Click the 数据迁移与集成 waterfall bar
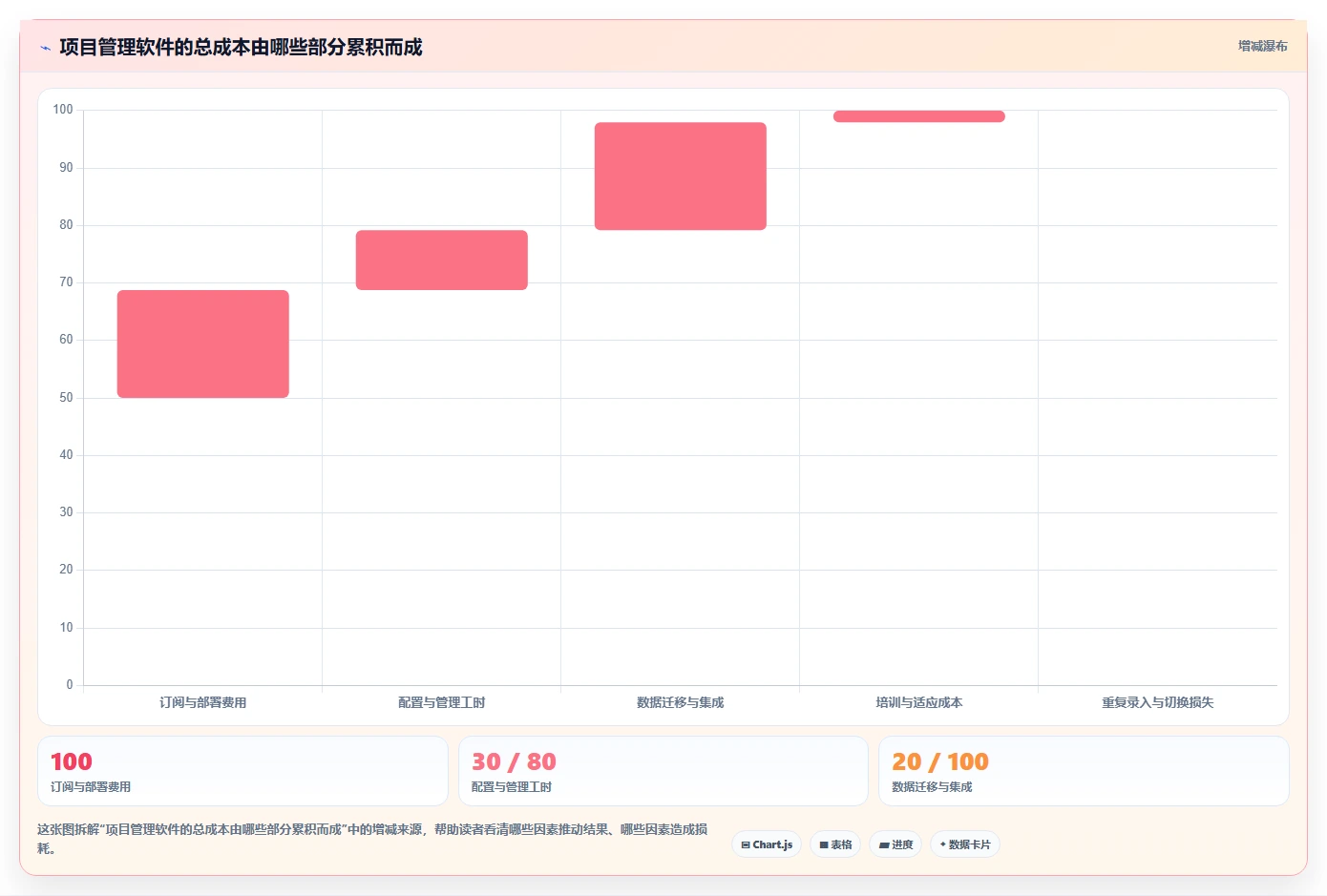Viewport: 1327px width, 896px height. (681, 176)
